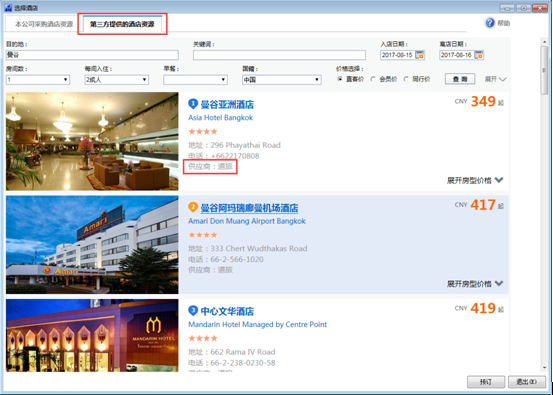Open the 曼谷亚洲酒店 hotel link
Viewport: 553px width, 395px height.
227,104
